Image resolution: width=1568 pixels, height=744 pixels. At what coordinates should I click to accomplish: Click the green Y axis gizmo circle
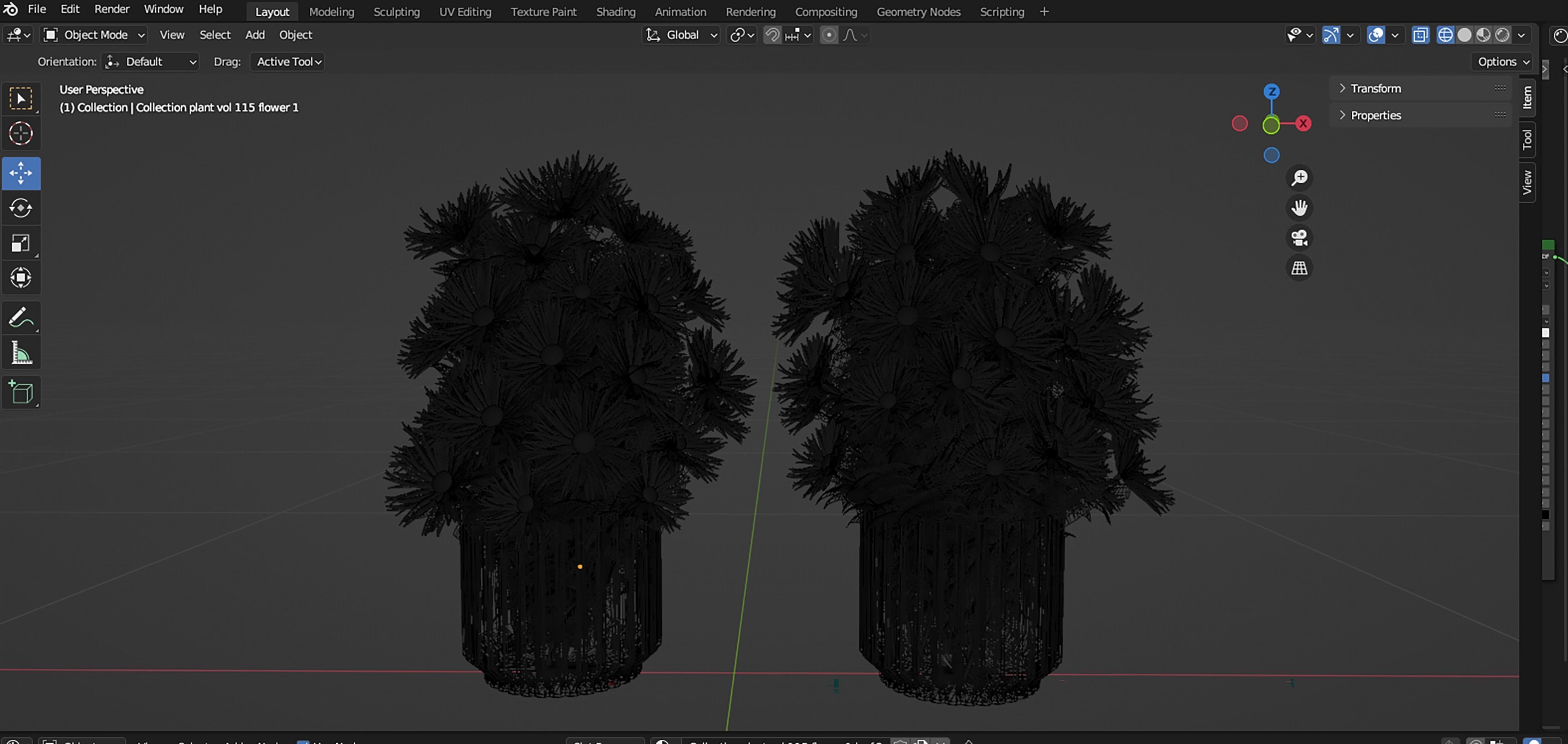(x=1271, y=126)
